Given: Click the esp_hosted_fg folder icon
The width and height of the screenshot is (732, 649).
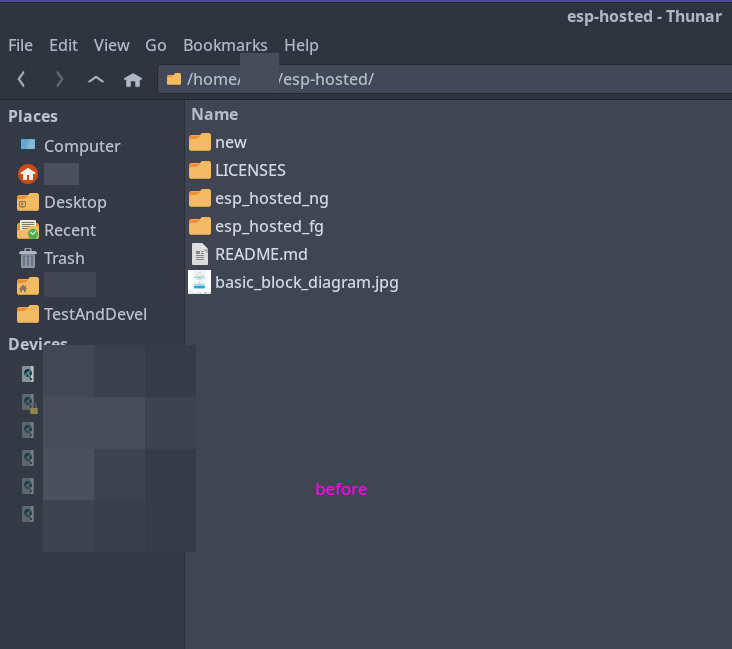Looking at the screenshot, I should coord(200,226).
